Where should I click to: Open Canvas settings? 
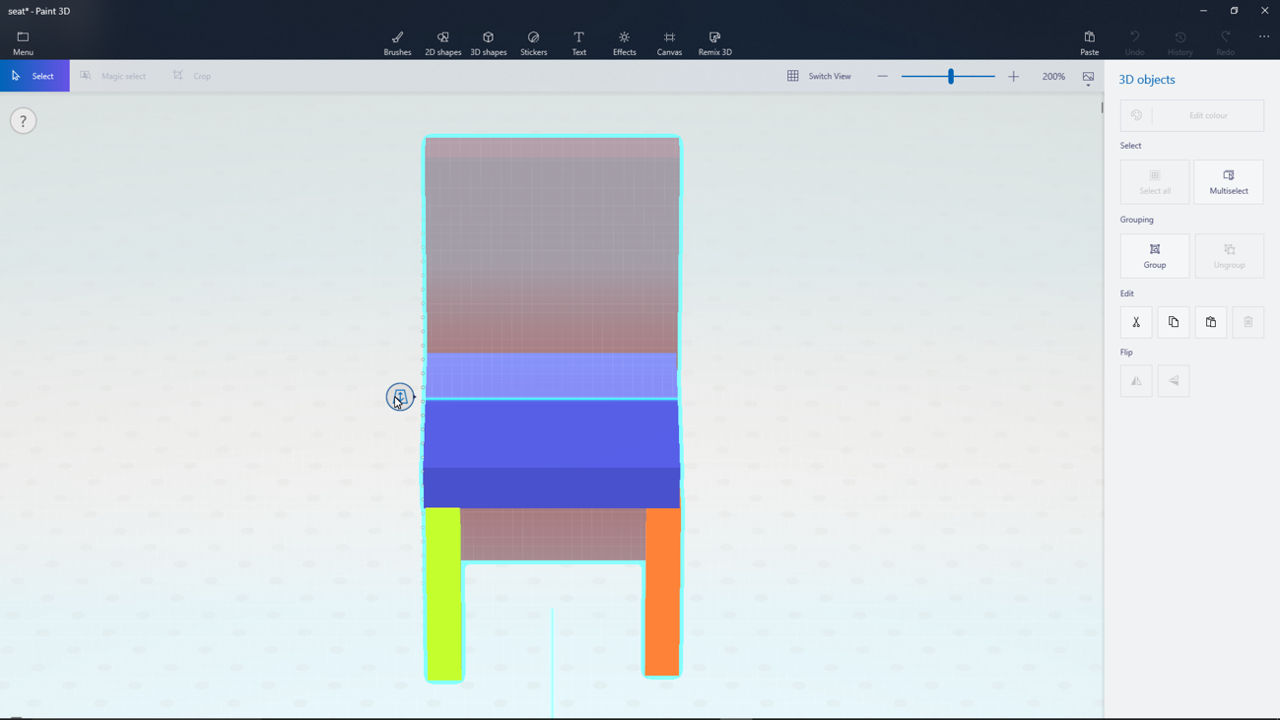[669, 43]
